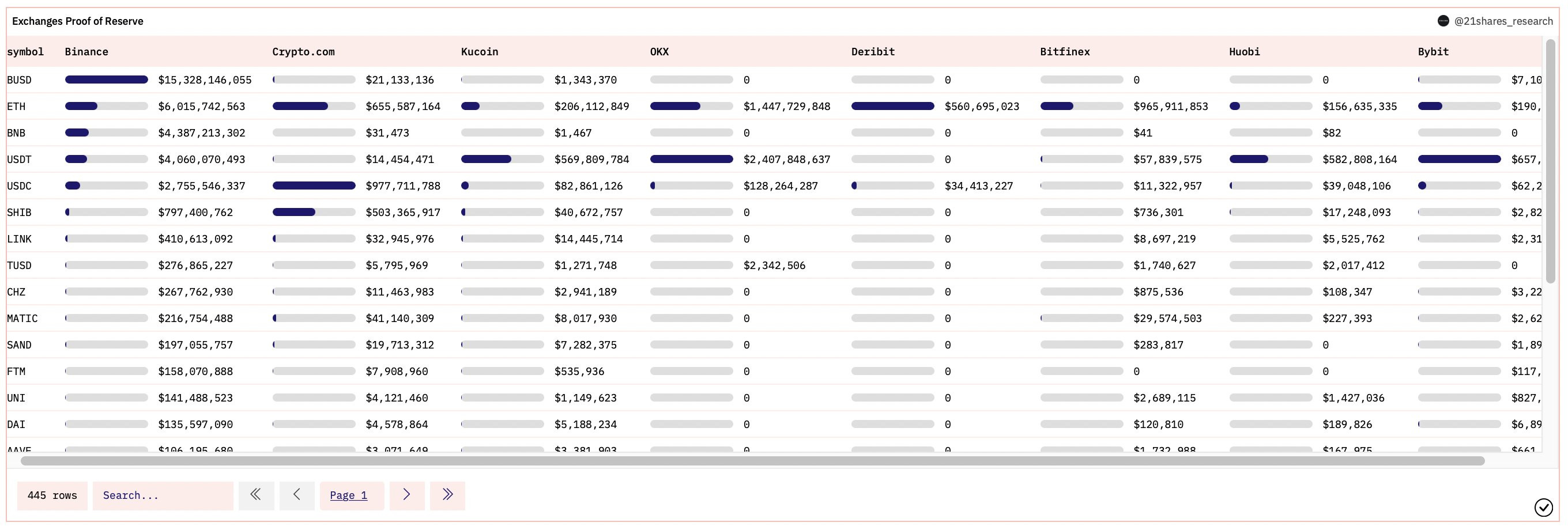Click the OKX progress bar in the USDT row
The width and height of the screenshot is (1568, 530).
(692, 160)
